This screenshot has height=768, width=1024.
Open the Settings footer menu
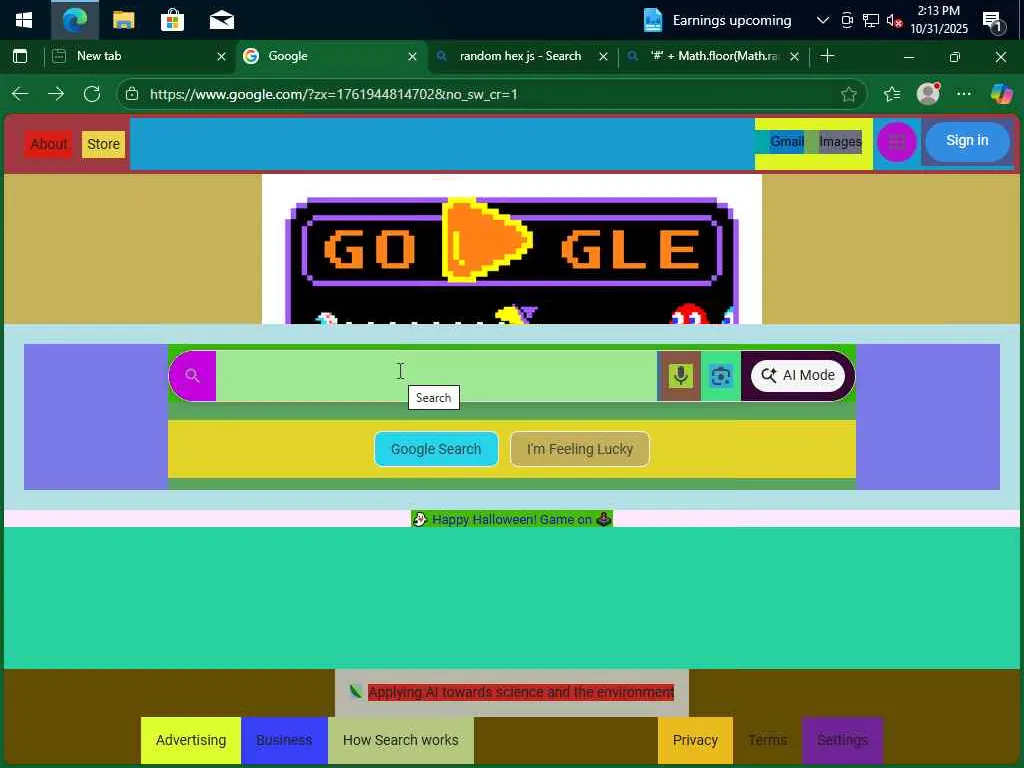[842, 741]
